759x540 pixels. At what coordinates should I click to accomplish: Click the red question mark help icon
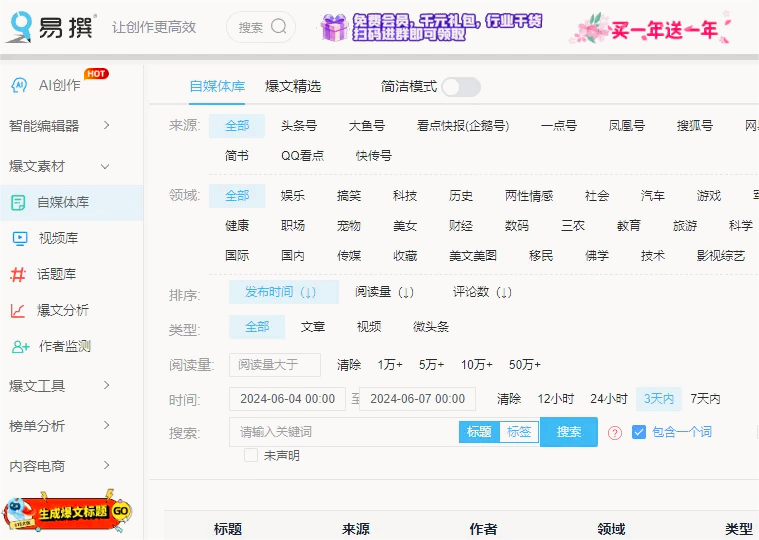615,433
